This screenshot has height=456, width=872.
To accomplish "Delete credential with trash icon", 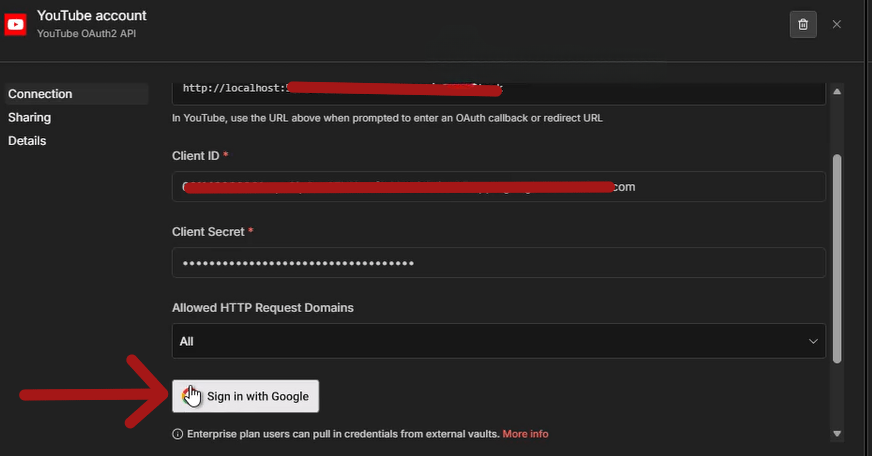I will 803,24.
